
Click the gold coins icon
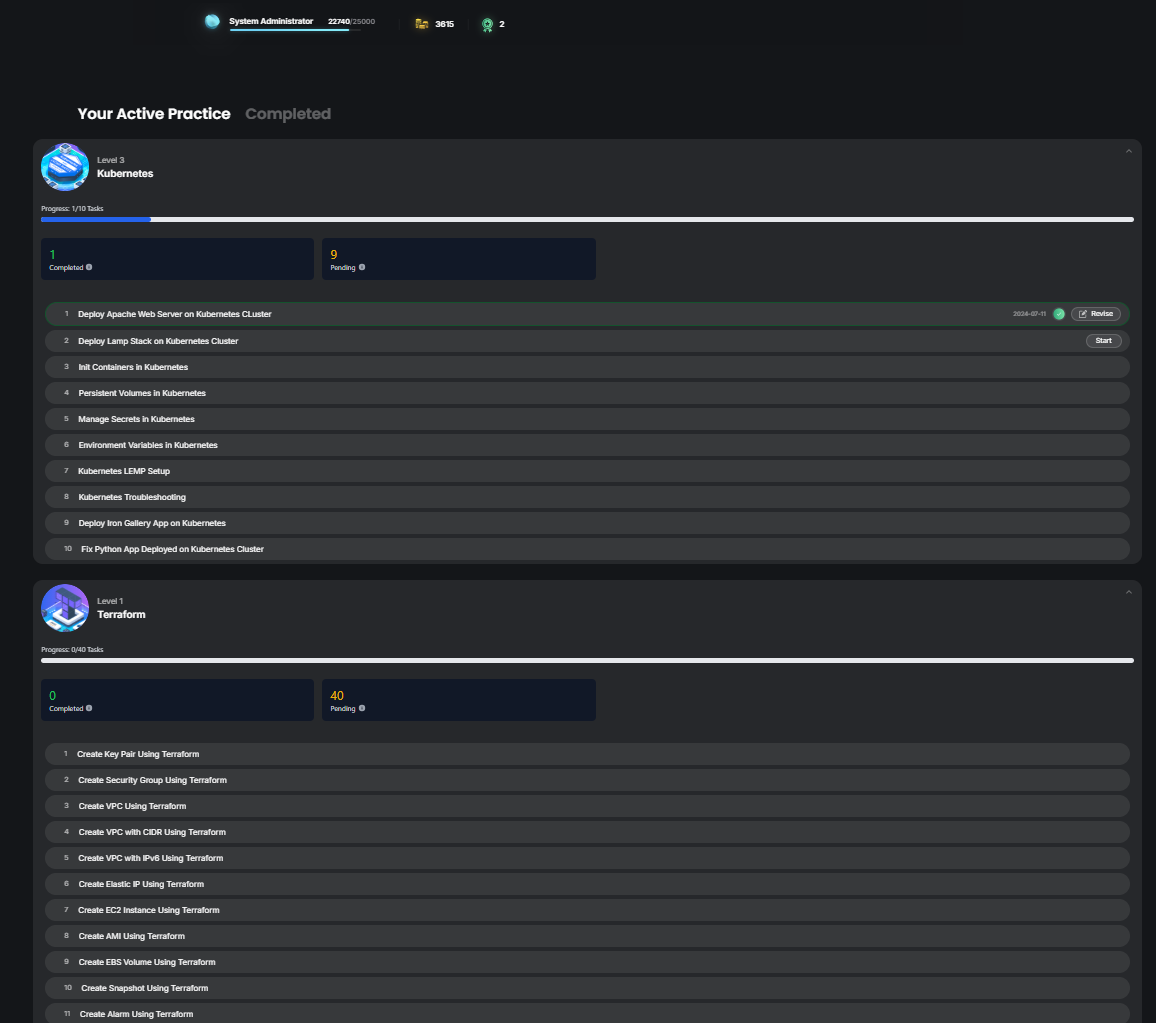click(x=422, y=24)
